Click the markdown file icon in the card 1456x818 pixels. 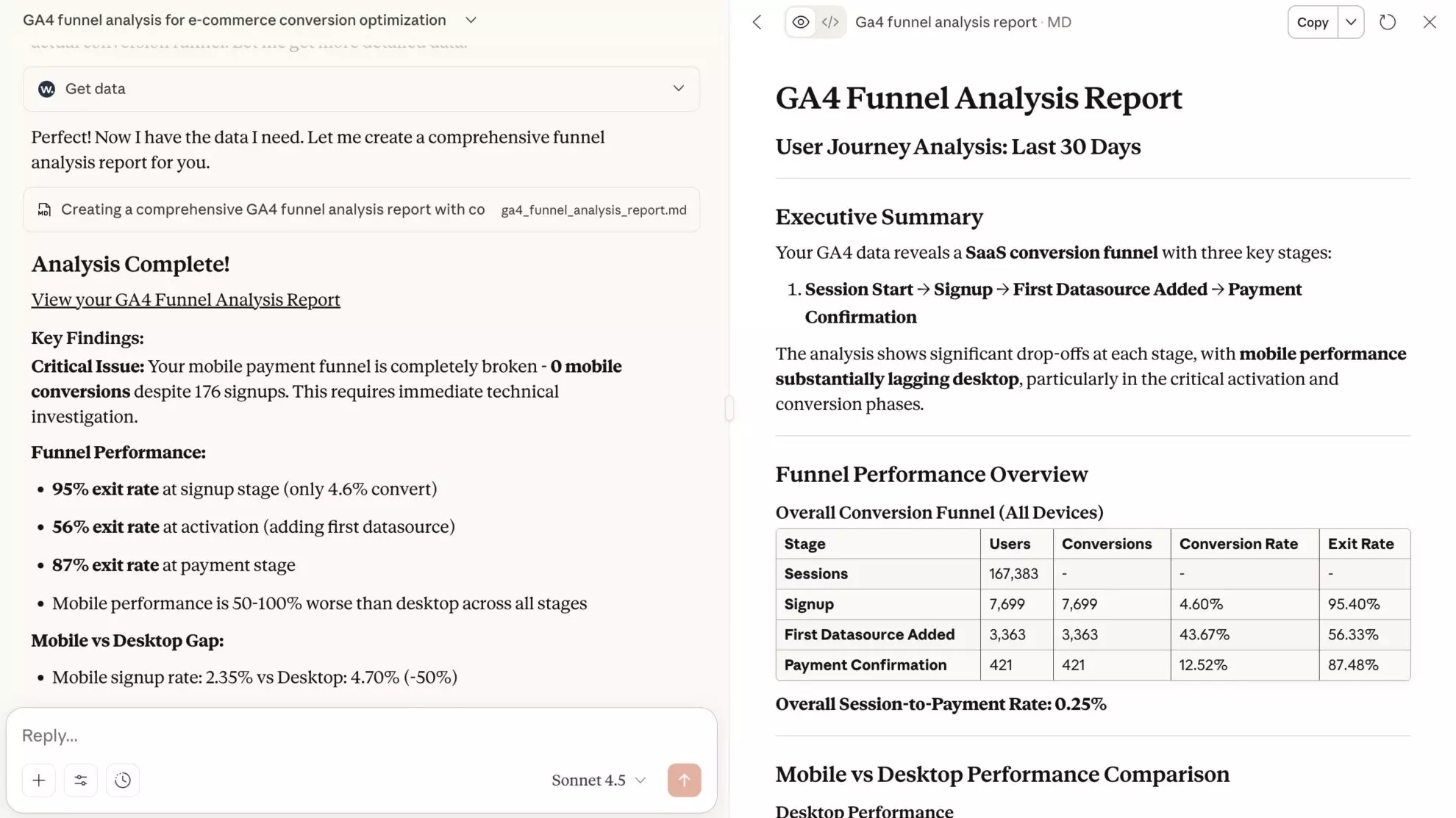pos(44,210)
